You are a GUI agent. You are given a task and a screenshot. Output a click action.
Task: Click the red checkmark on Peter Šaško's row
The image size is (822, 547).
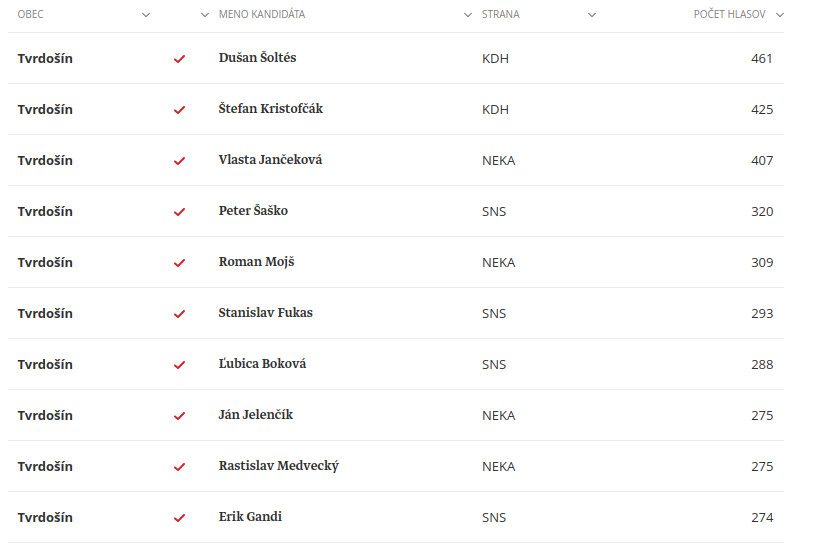[x=180, y=212]
